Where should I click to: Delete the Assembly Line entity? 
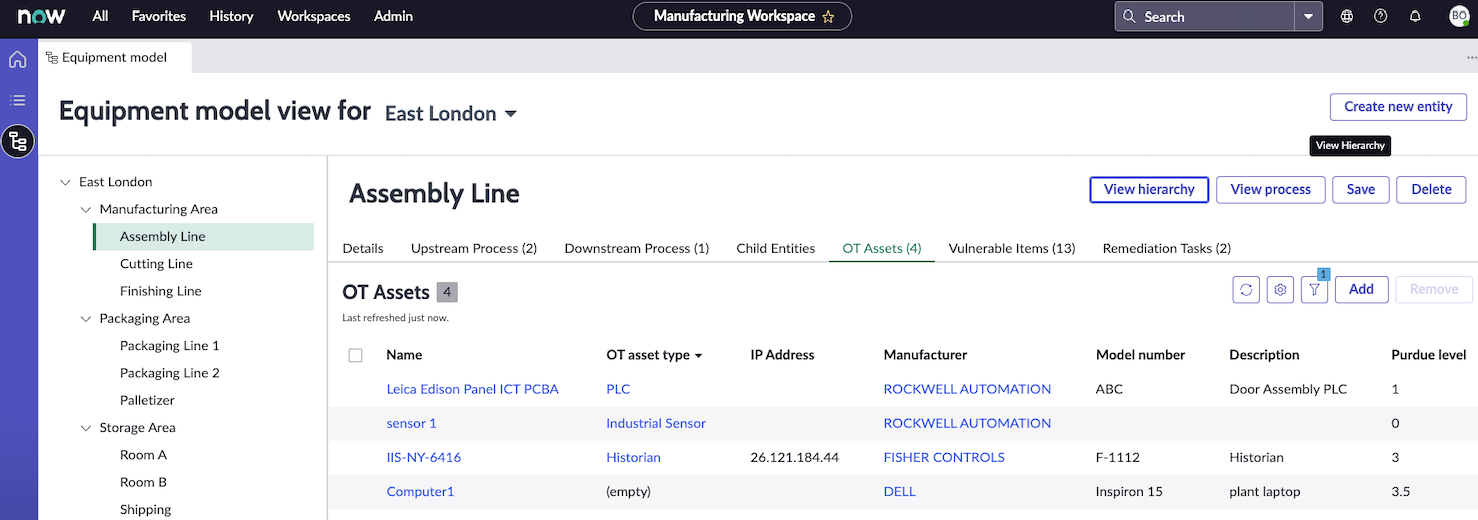click(1431, 190)
